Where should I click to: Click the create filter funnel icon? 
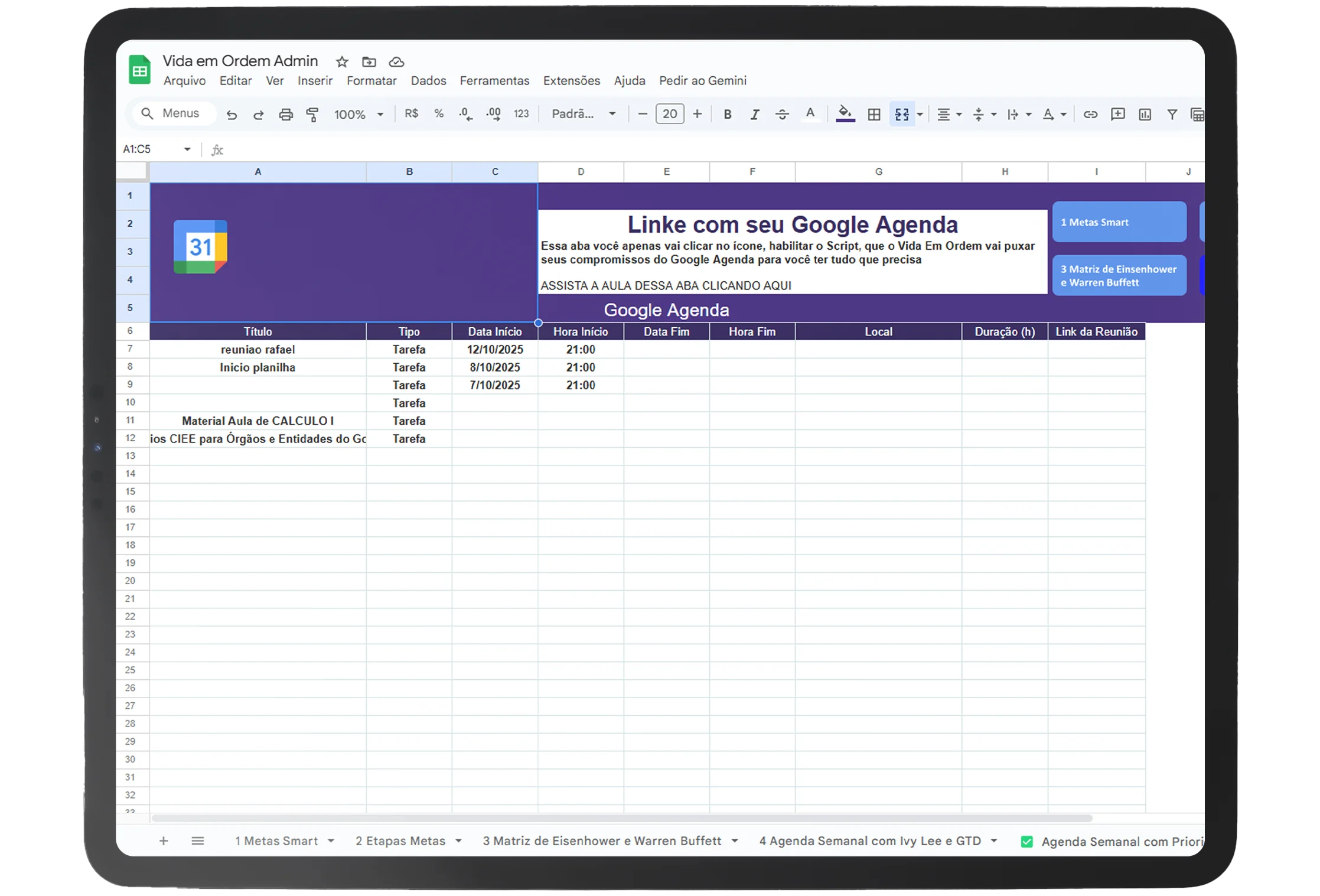pyautogui.click(x=1172, y=115)
